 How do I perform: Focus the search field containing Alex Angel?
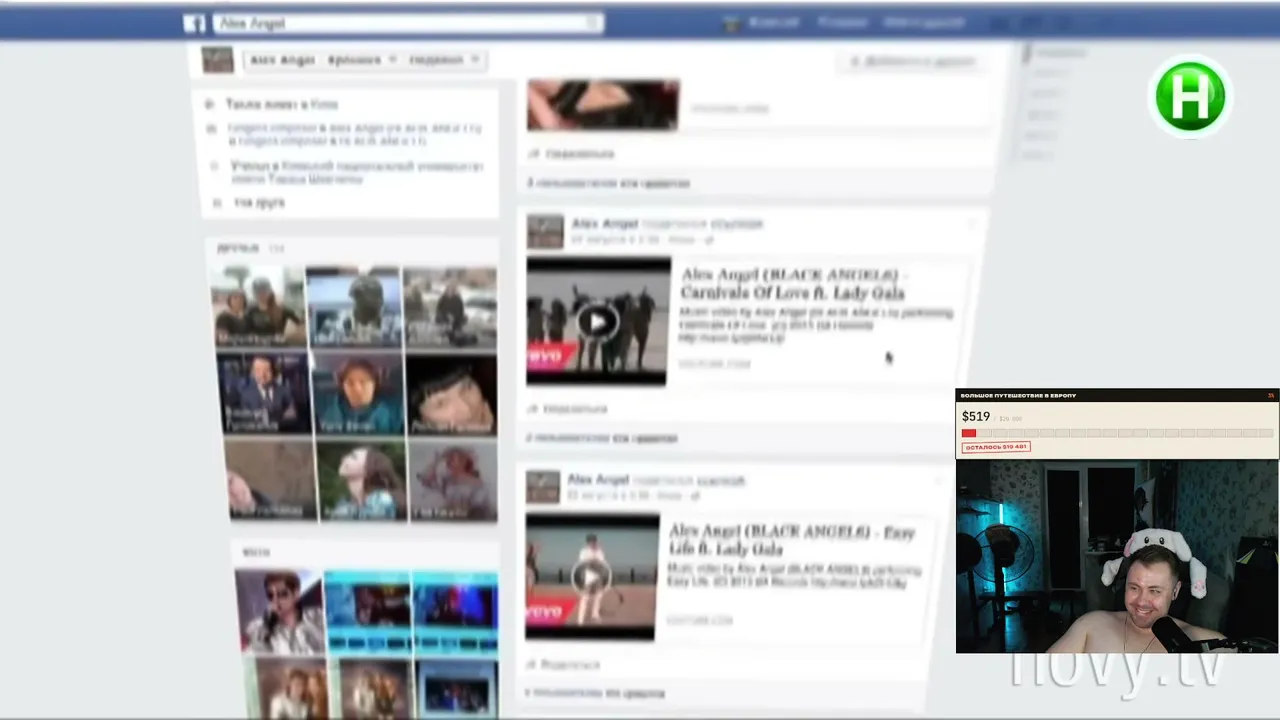[x=407, y=23]
